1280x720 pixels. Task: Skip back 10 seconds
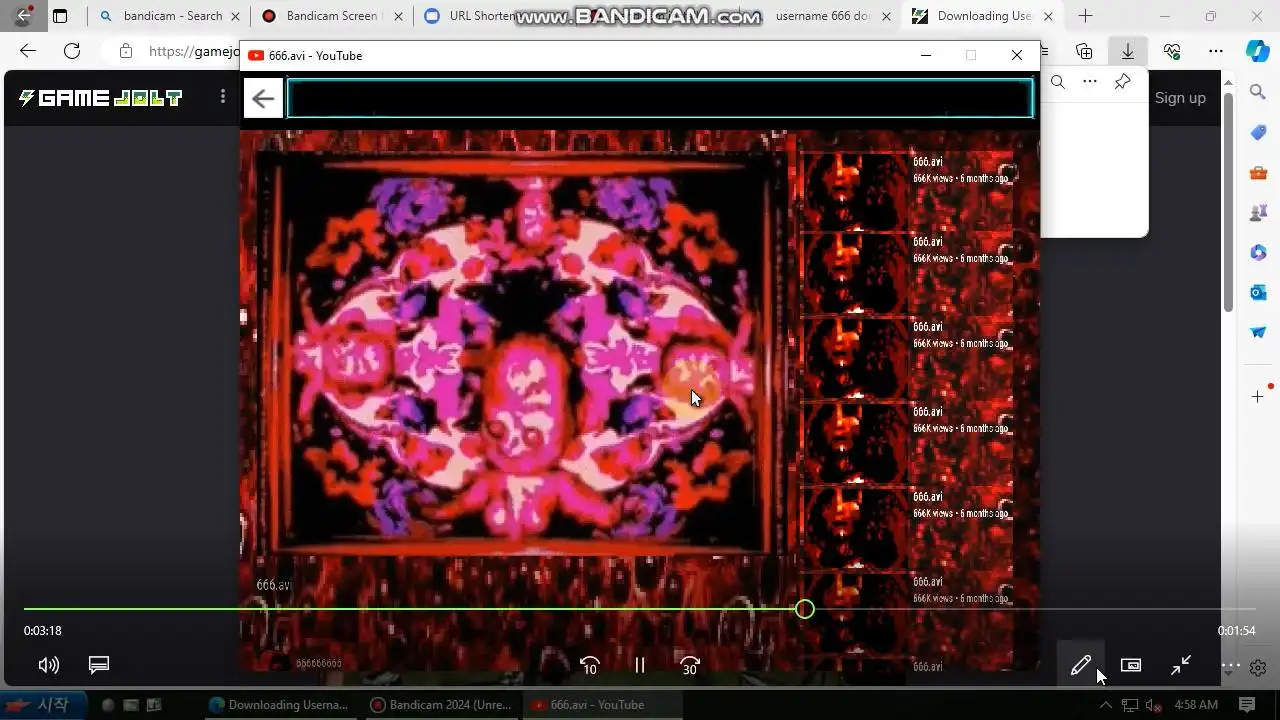point(590,665)
